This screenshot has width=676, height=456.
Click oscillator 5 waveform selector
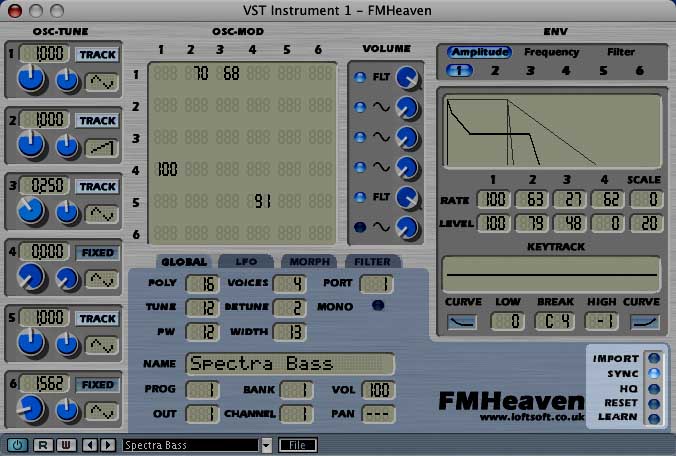pyautogui.click(x=102, y=346)
